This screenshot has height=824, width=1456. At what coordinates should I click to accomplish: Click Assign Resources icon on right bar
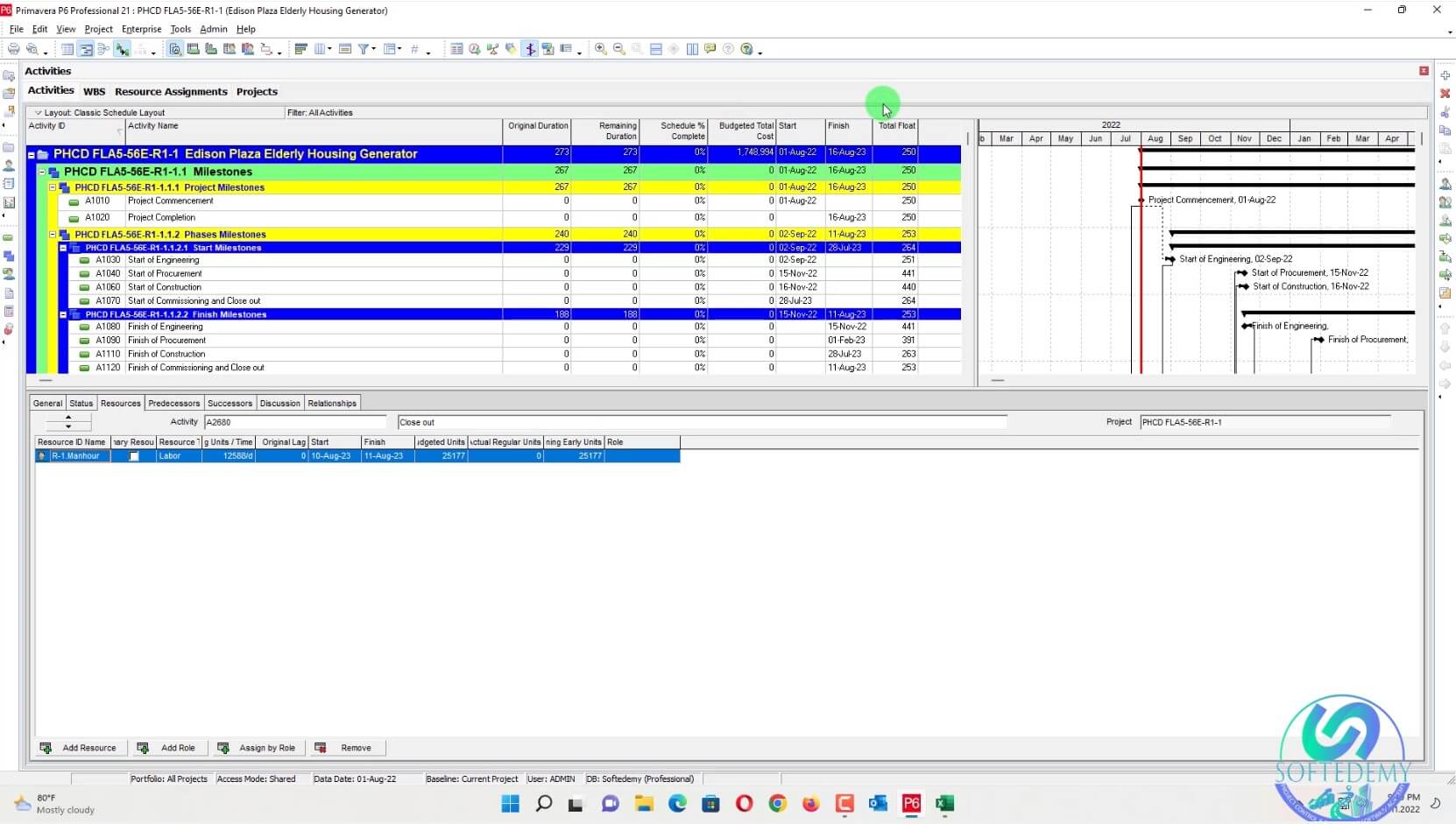click(1445, 184)
